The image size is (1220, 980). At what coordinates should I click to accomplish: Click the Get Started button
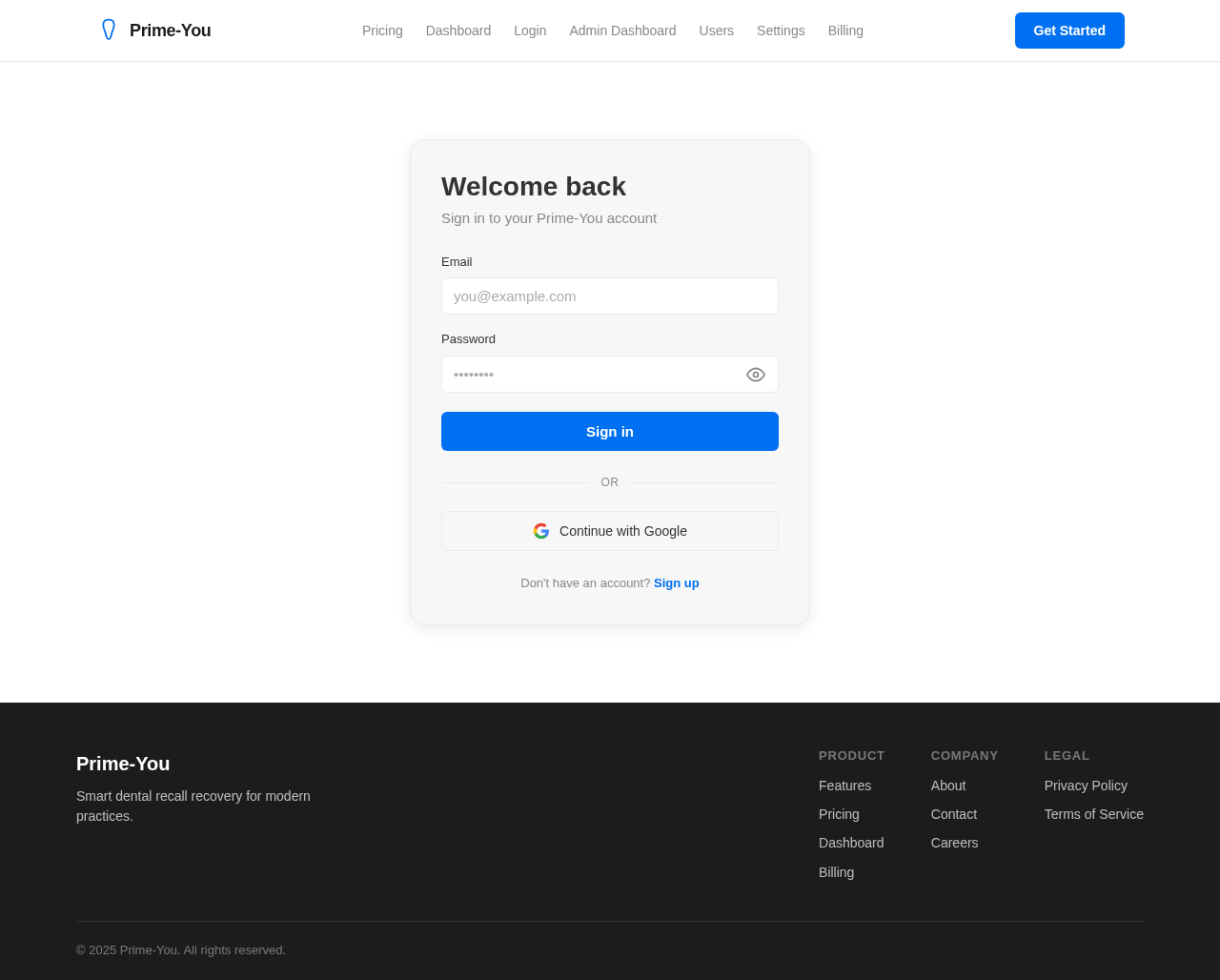click(x=1069, y=31)
